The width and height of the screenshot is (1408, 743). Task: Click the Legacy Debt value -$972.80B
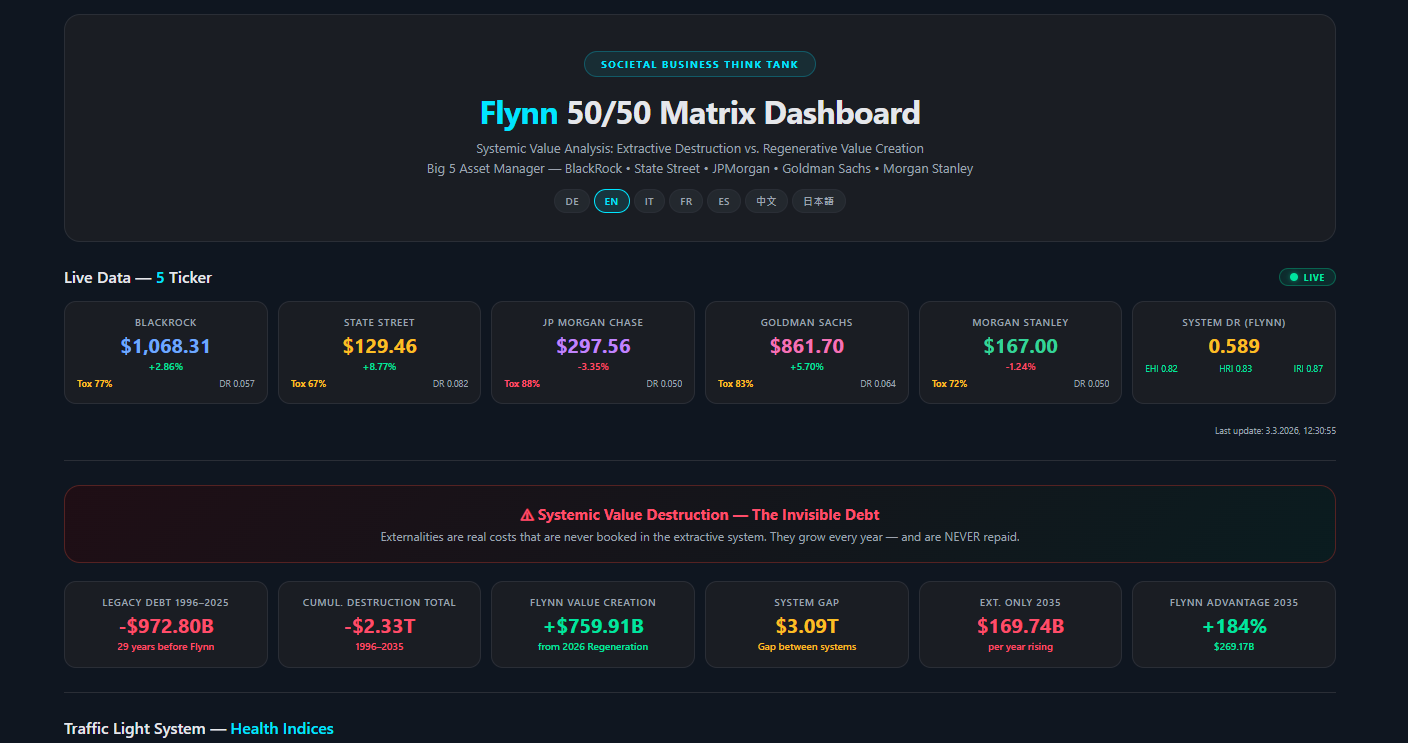166,627
